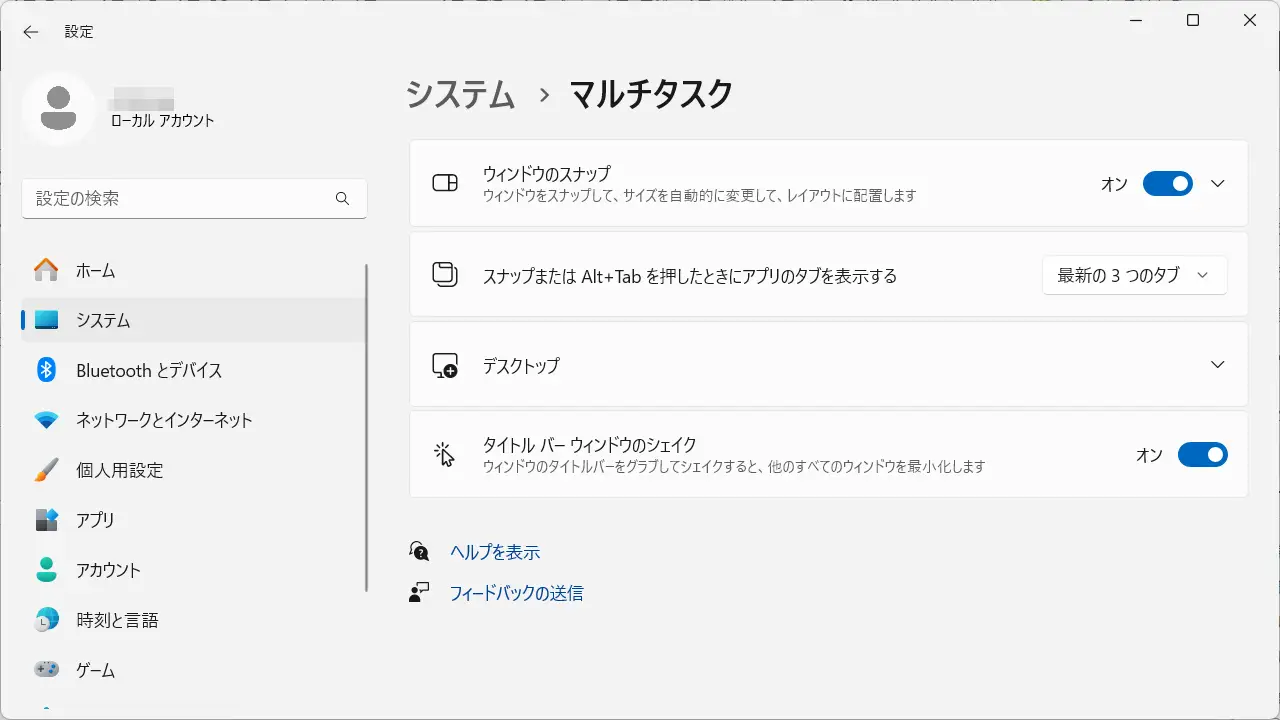Open the 最新の 3 つのタブ dropdown
1280x720 pixels.
tap(1134, 276)
